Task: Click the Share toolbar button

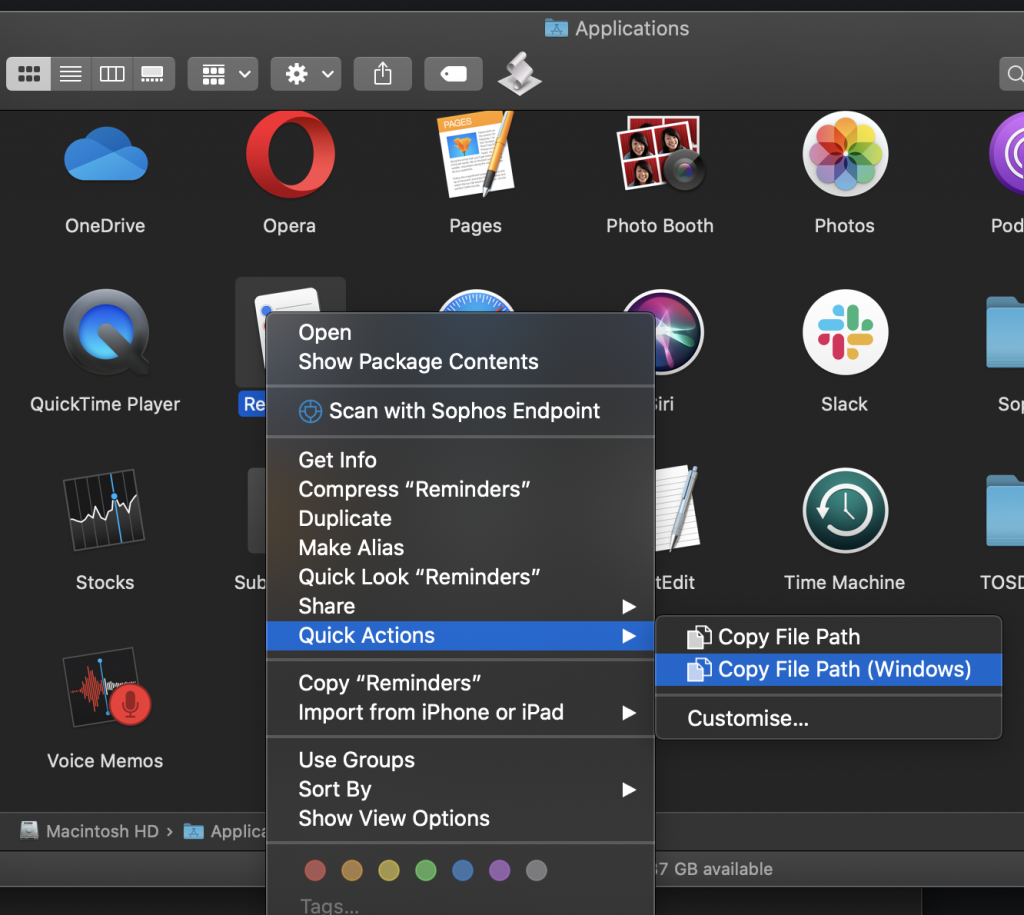Action: (383, 74)
